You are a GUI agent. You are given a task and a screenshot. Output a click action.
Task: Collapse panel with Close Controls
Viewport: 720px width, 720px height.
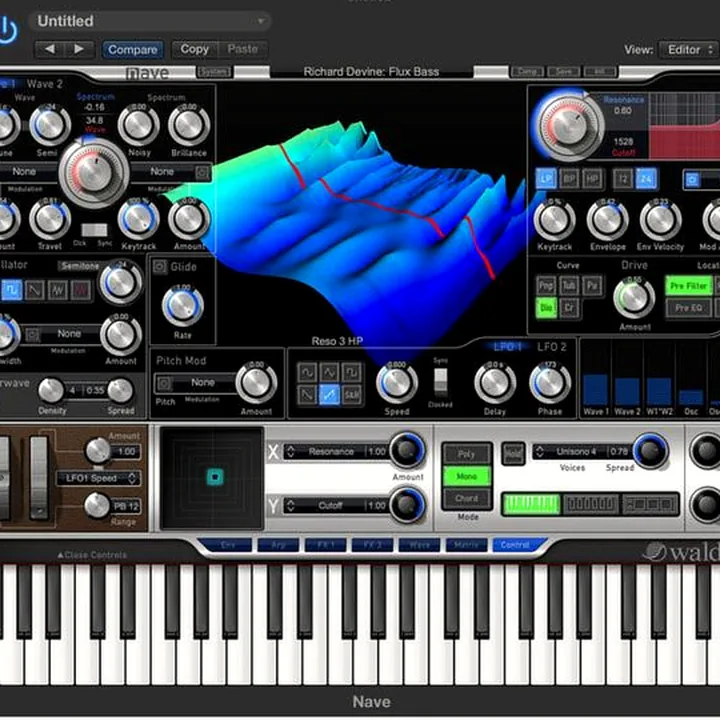tap(92, 555)
